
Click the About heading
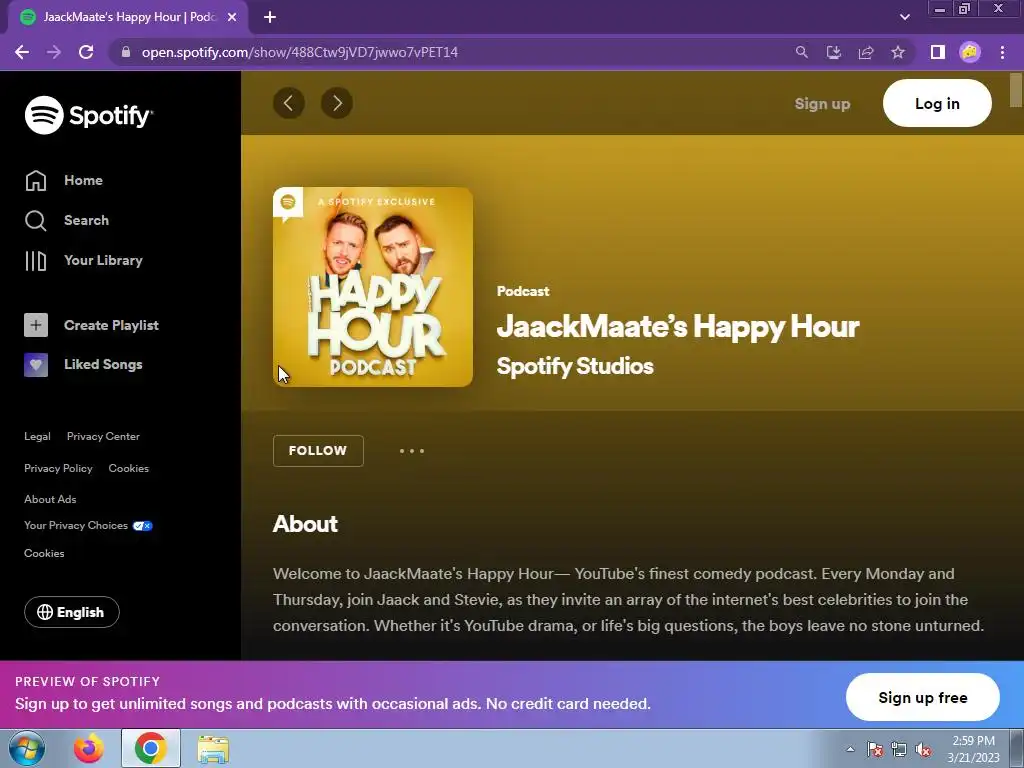305,524
